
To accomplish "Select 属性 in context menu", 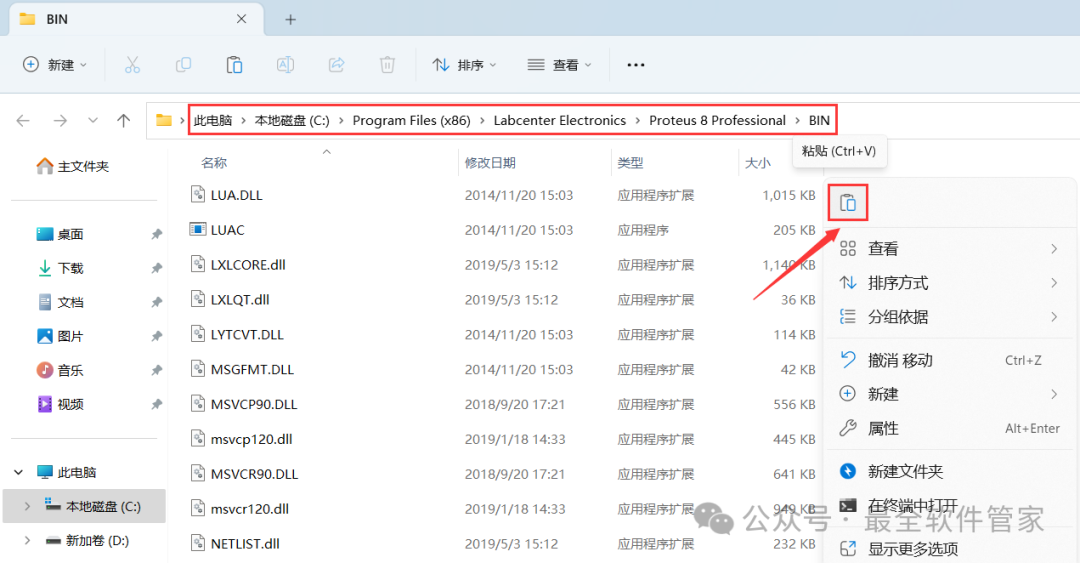I will [x=951, y=429].
